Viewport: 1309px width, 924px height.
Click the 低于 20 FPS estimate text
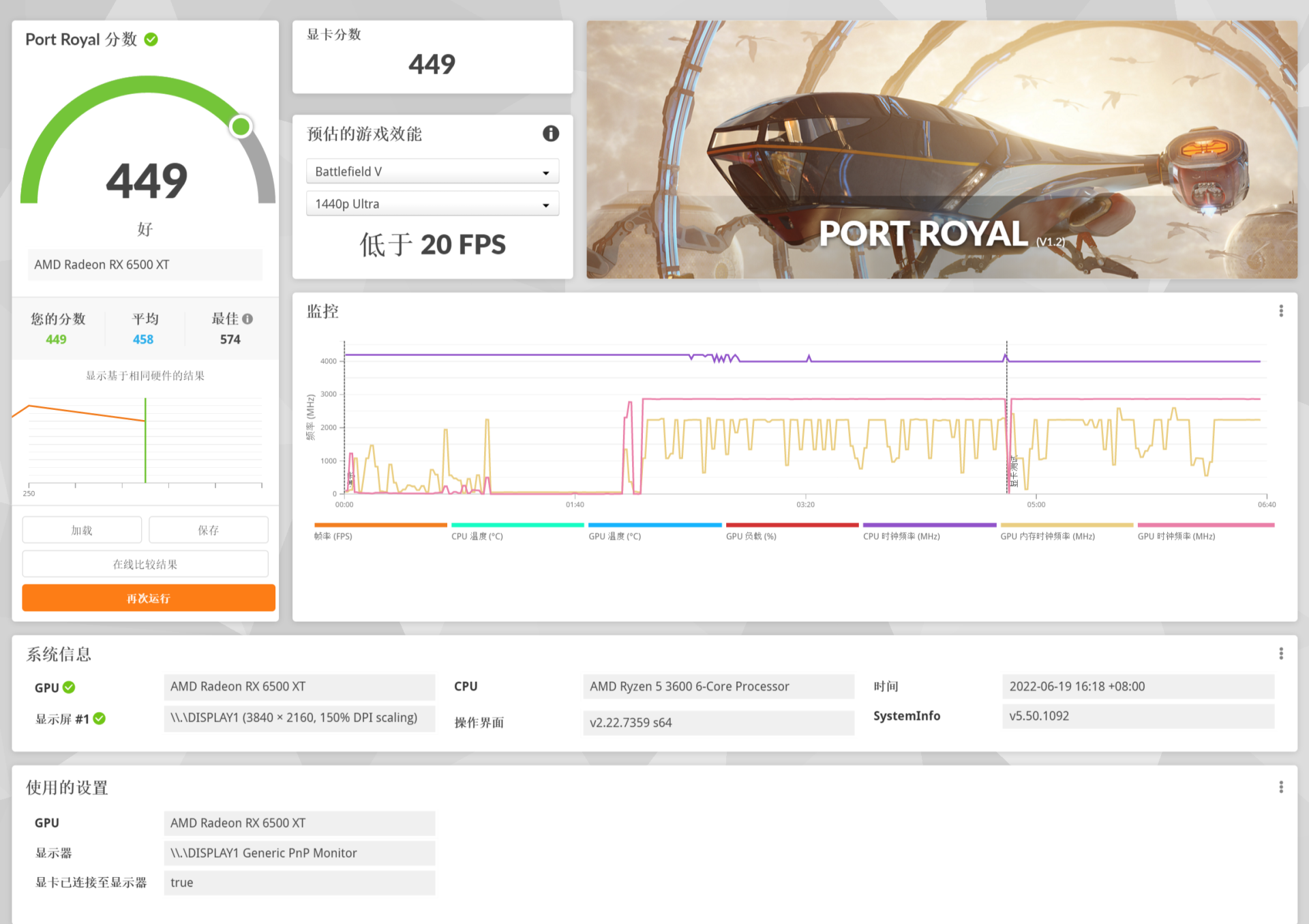tap(432, 244)
